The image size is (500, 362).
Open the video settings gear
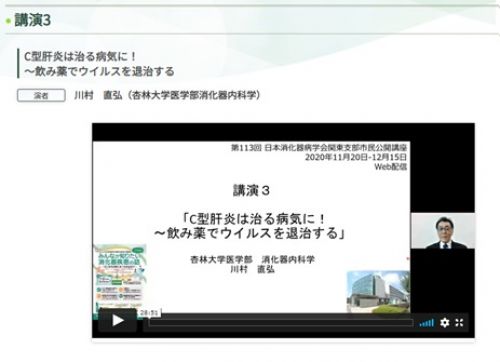[x=445, y=323]
